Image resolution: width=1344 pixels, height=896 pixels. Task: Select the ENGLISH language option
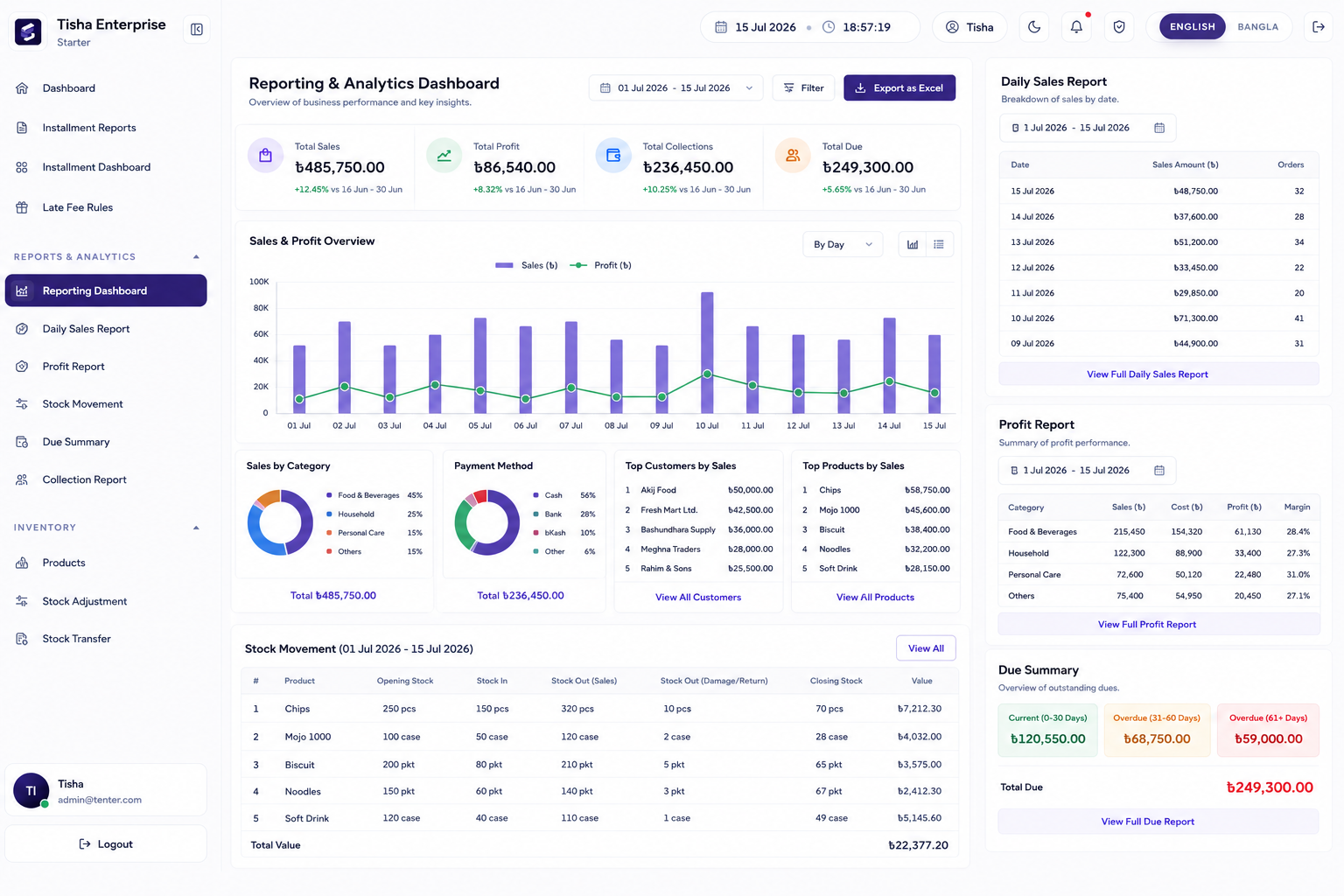click(x=1192, y=27)
